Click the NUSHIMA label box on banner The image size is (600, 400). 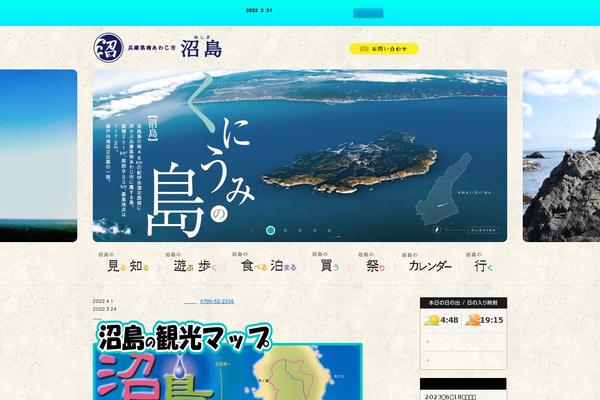[x=483, y=230]
